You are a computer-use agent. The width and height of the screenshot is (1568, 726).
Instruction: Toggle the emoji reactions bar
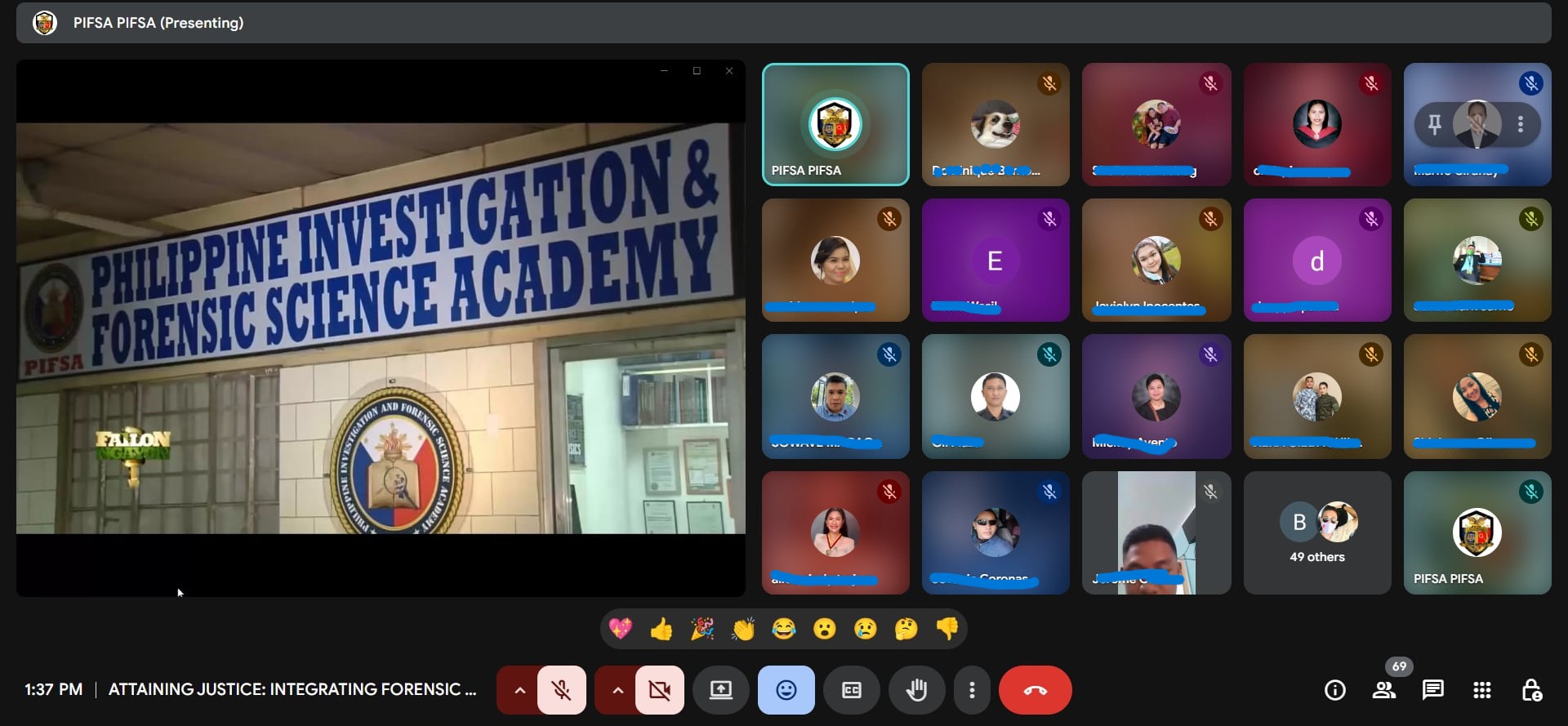786,690
